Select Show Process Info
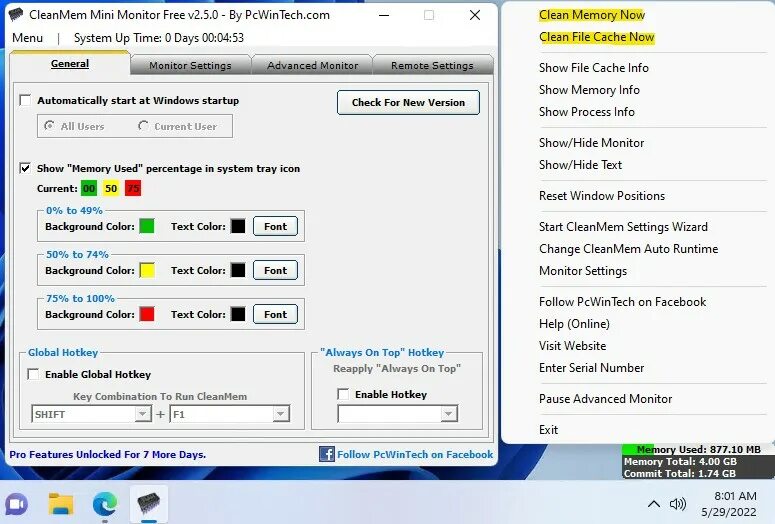775x524 pixels. [x=587, y=112]
